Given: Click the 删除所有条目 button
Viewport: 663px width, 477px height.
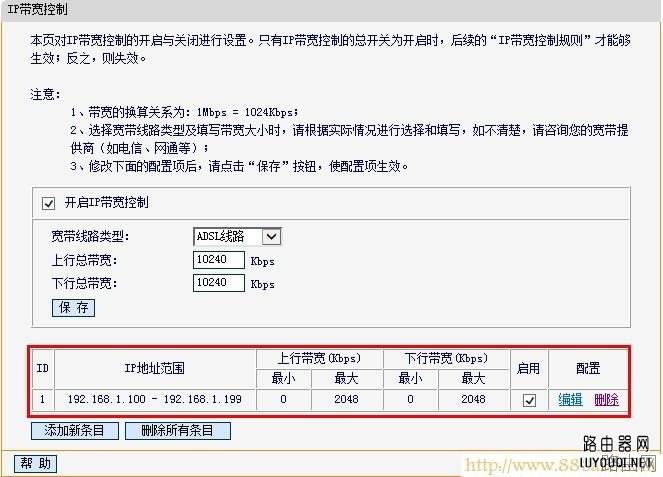Looking at the screenshot, I should pyautogui.click(x=178, y=430).
